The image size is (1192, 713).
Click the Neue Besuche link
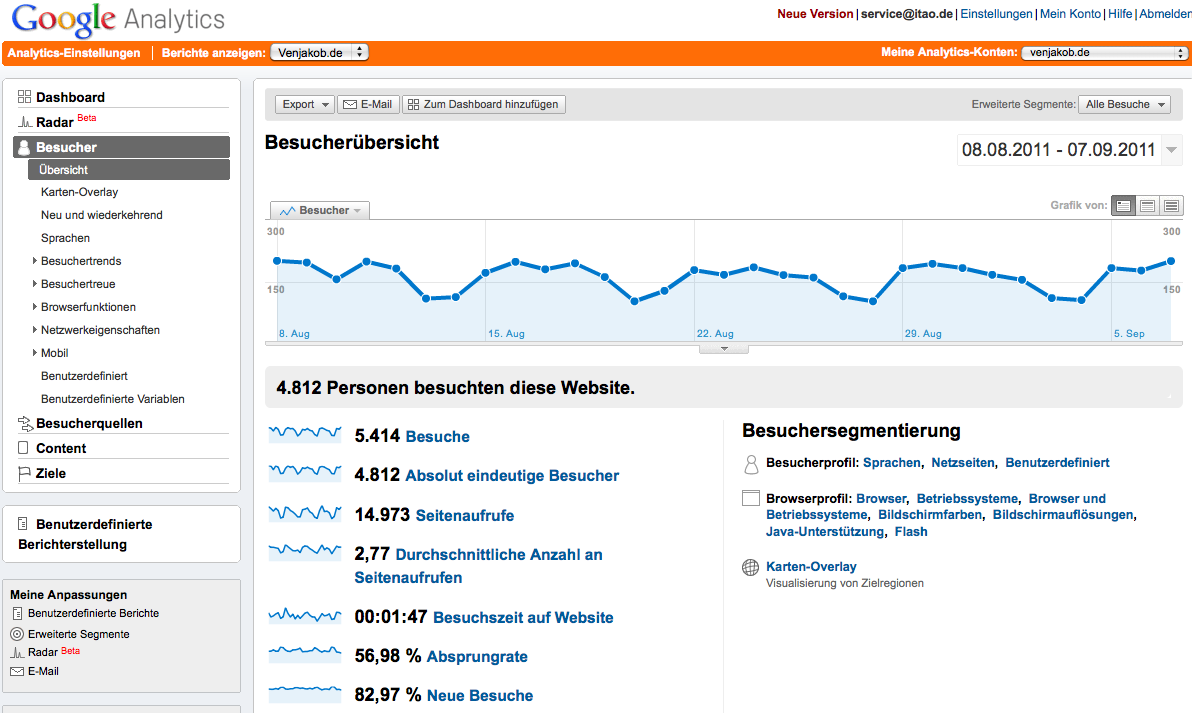click(x=480, y=696)
